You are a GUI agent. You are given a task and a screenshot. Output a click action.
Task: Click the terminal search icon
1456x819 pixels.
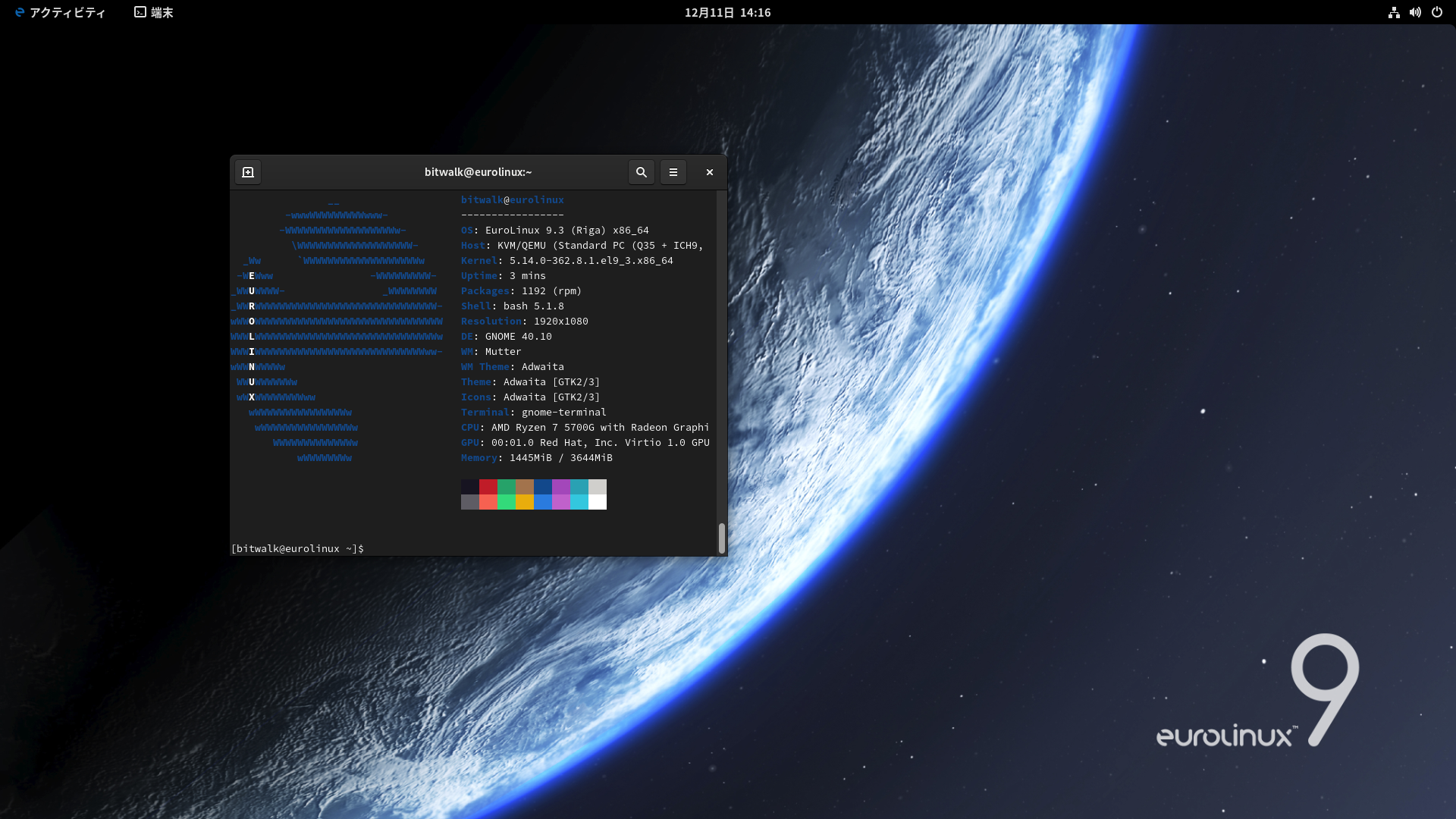(641, 172)
